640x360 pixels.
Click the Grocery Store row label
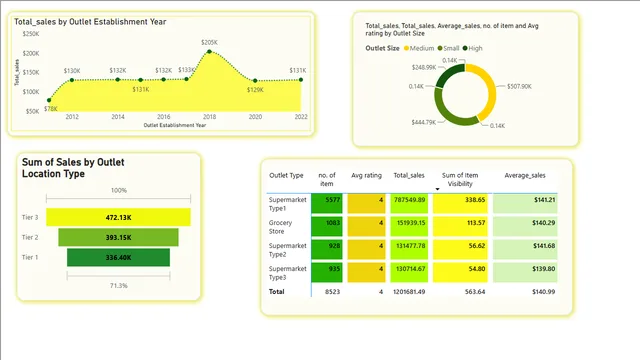tap(280, 227)
